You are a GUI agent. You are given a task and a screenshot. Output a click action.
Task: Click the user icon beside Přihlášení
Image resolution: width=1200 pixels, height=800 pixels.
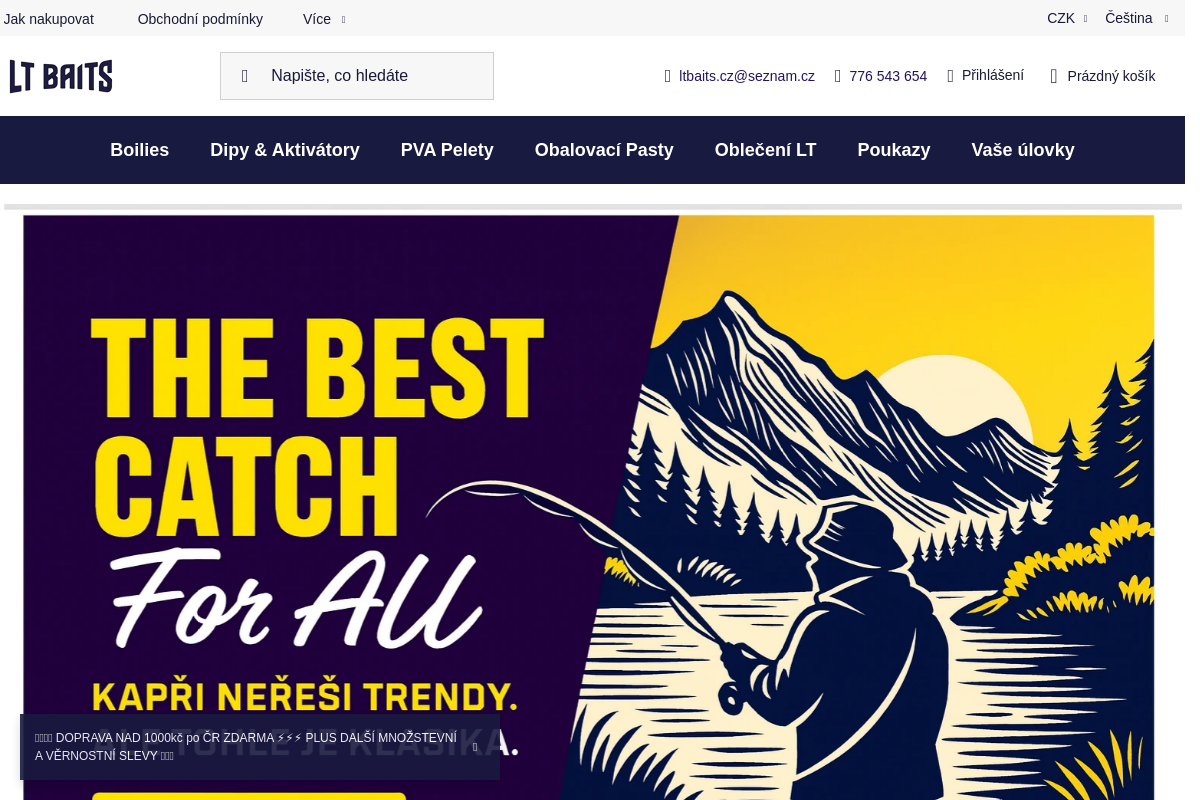point(951,76)
